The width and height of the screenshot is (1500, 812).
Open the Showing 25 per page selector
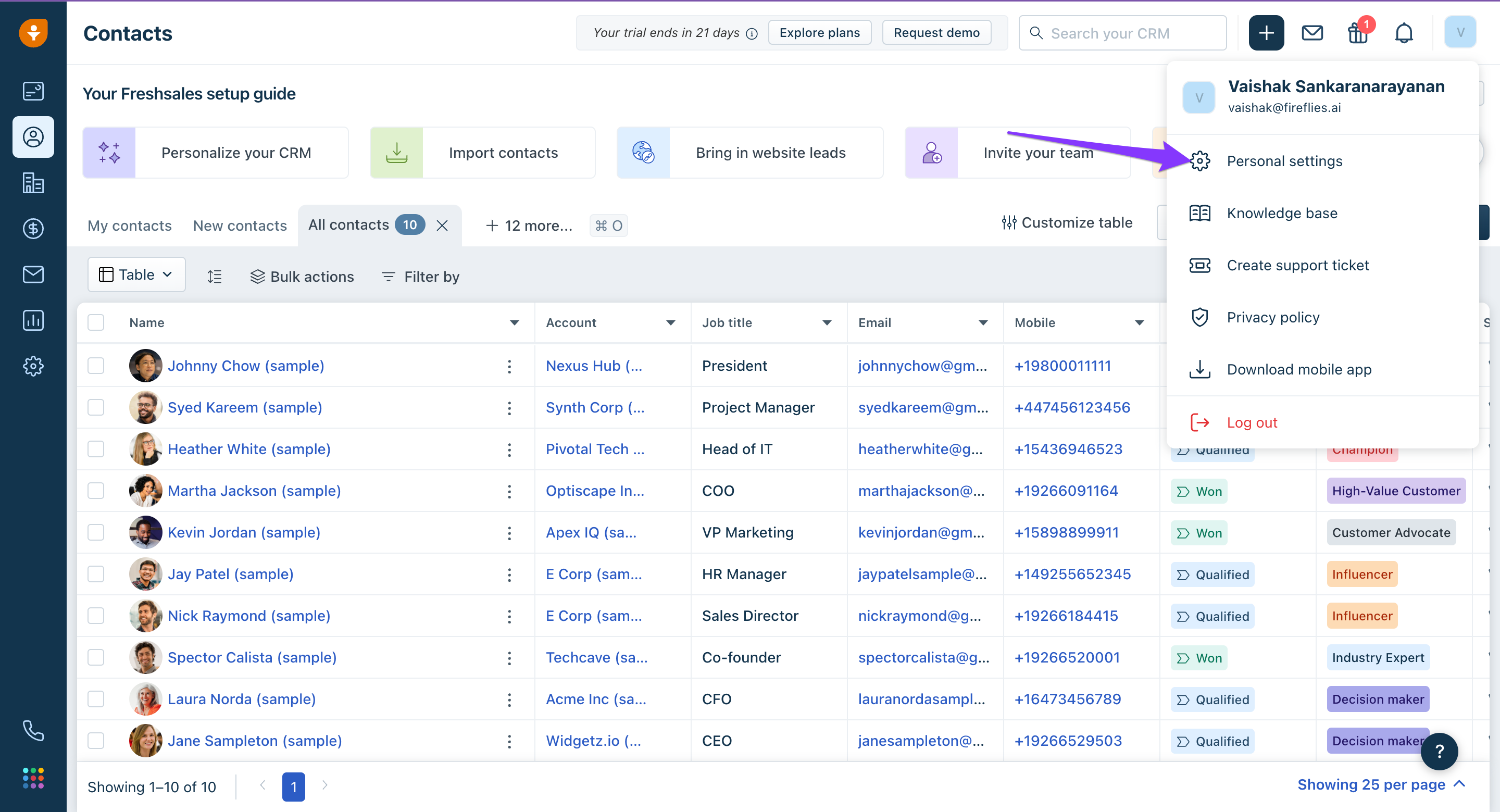[1381, 784]
